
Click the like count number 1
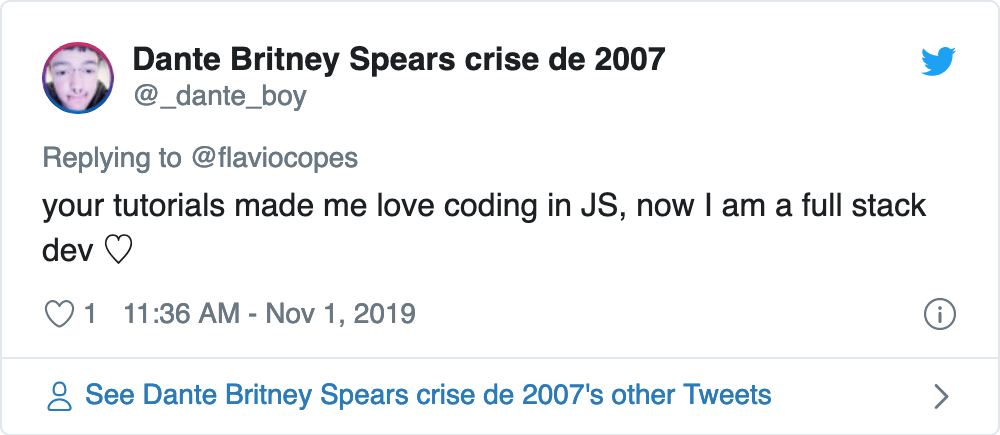click(90, 314)
